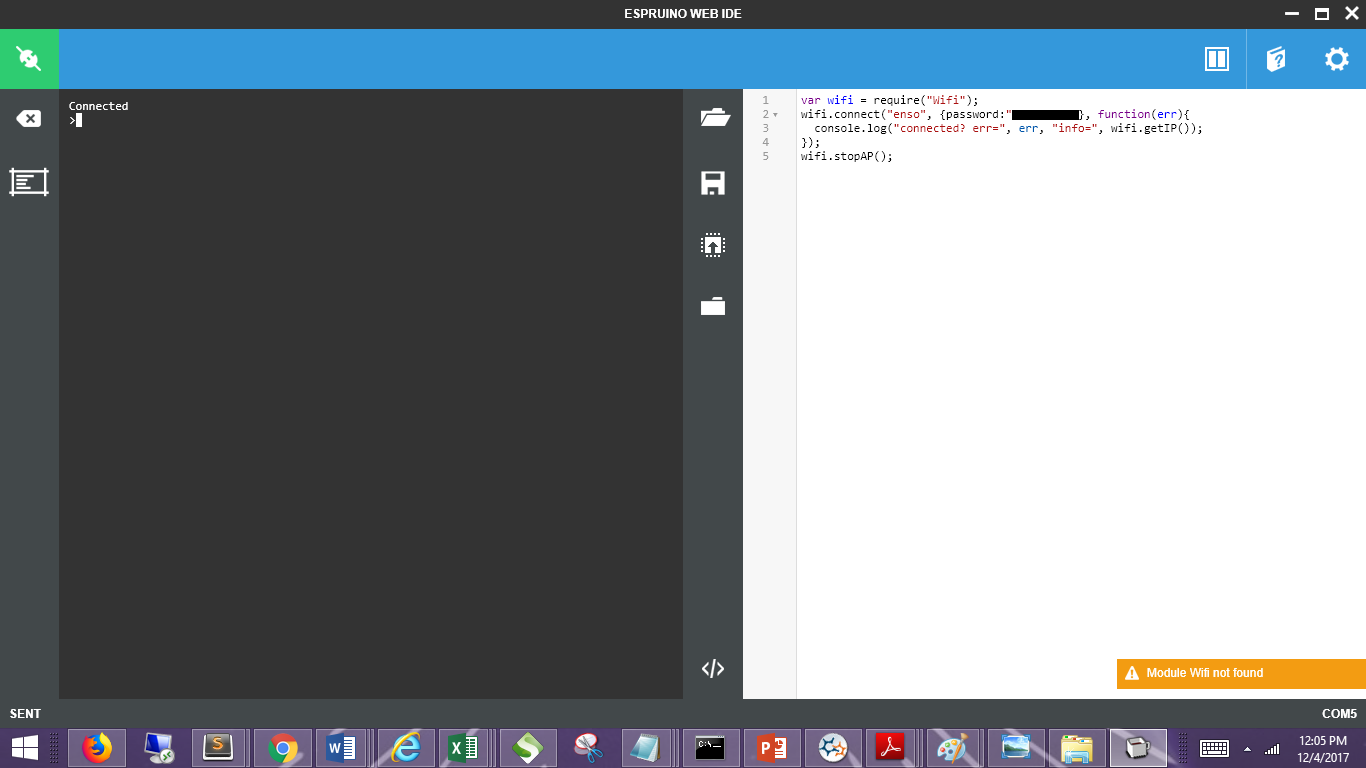Open the help book icon
This screenshot has width=1366, height=768.
1276,59
